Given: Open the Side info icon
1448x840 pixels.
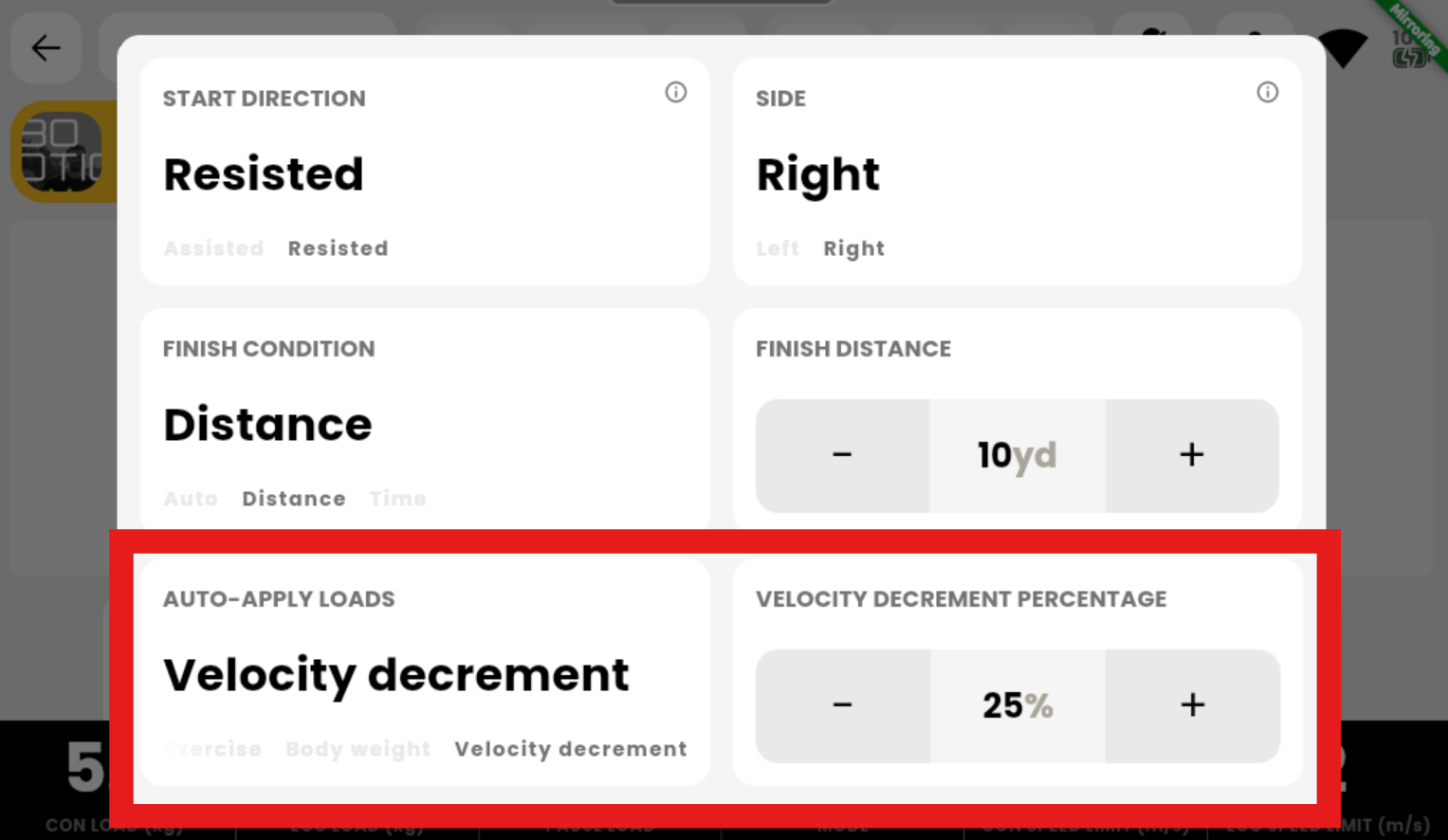Looking at the screenshot, I should [x=1267, y=92].
